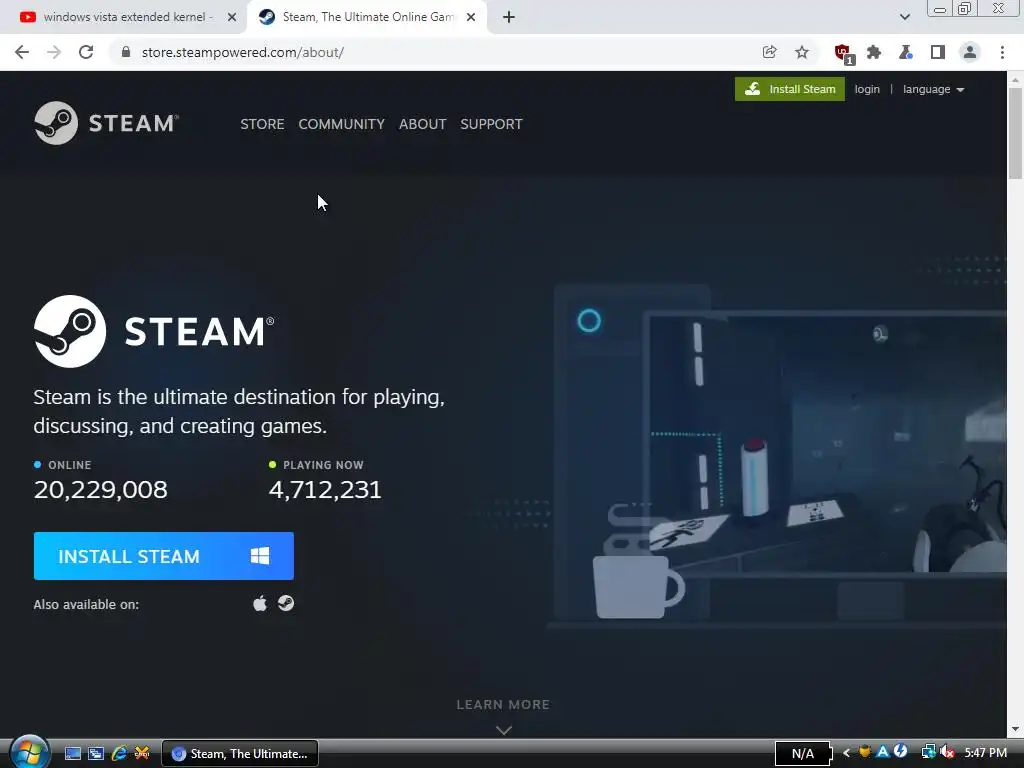The height and width of the screenshot is (768, 1024).
Task: Switch to the windows vista extended kernel tab
Action: coord(124,17)
